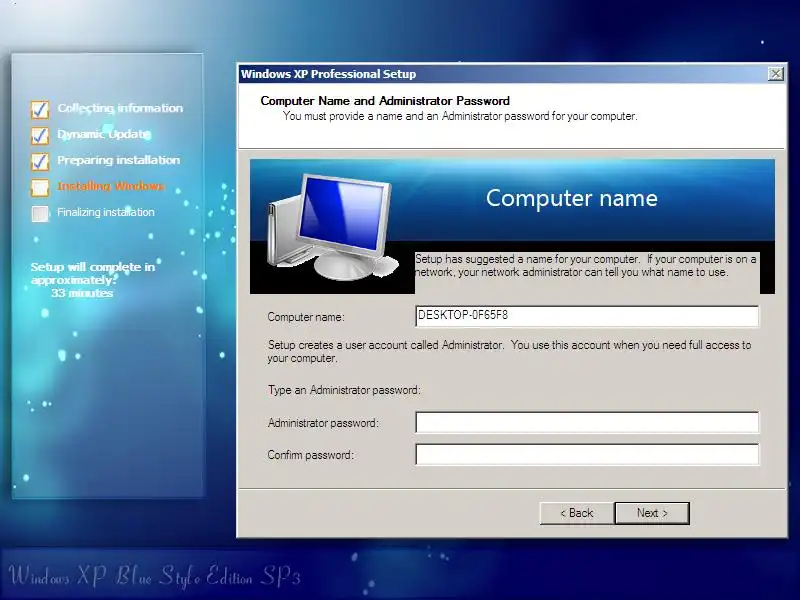Click the Next > button
Image resolution: width=800 pixels, height=600 pixels.
pos(652,513)
